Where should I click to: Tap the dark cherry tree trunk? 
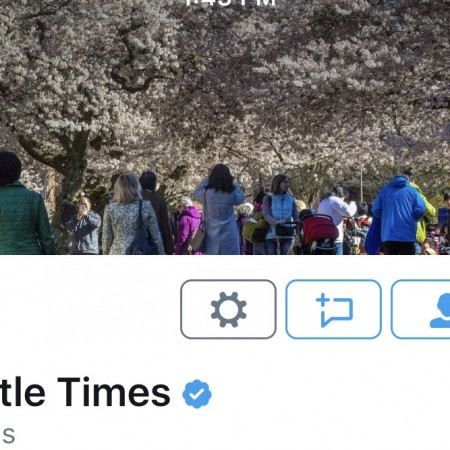click(72, 173)
